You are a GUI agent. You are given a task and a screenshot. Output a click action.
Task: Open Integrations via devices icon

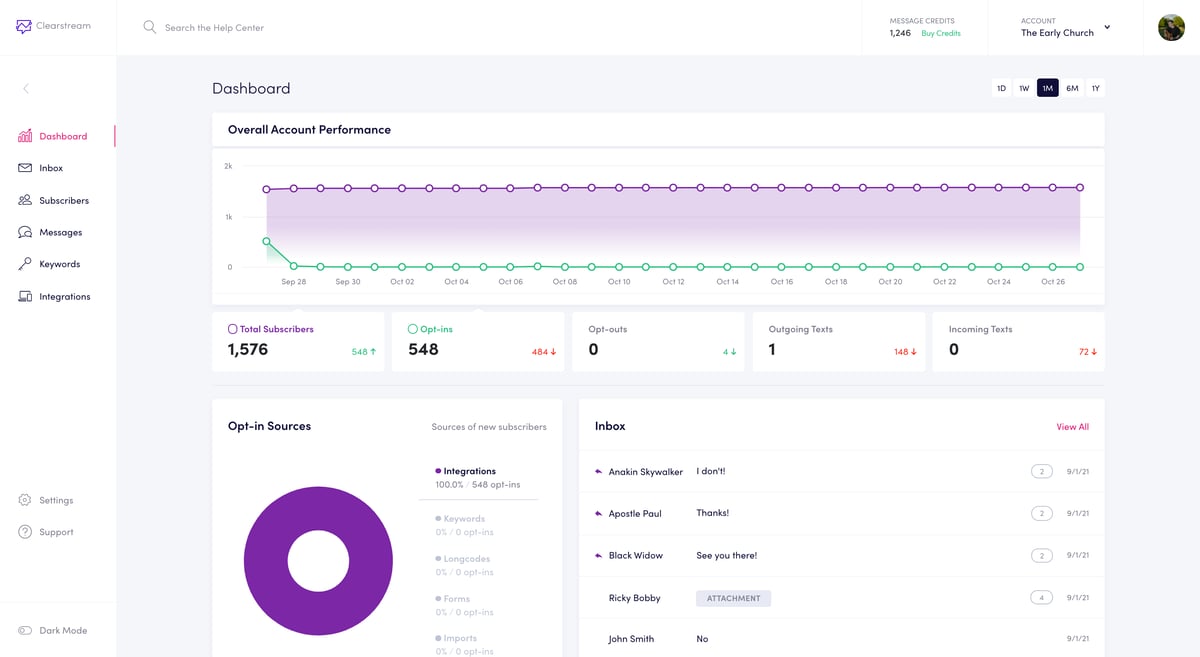point(25,297)
